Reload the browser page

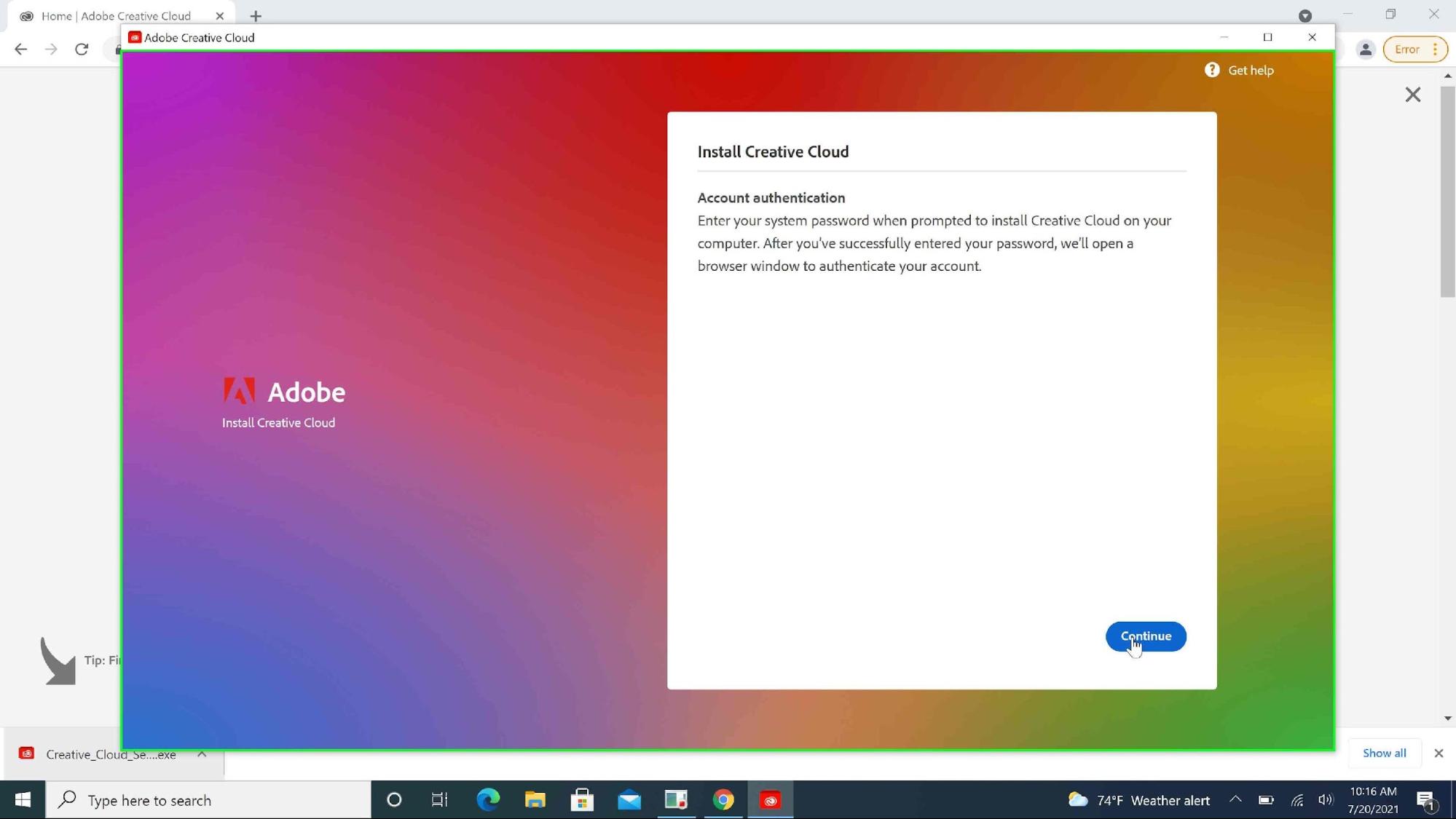82,50
